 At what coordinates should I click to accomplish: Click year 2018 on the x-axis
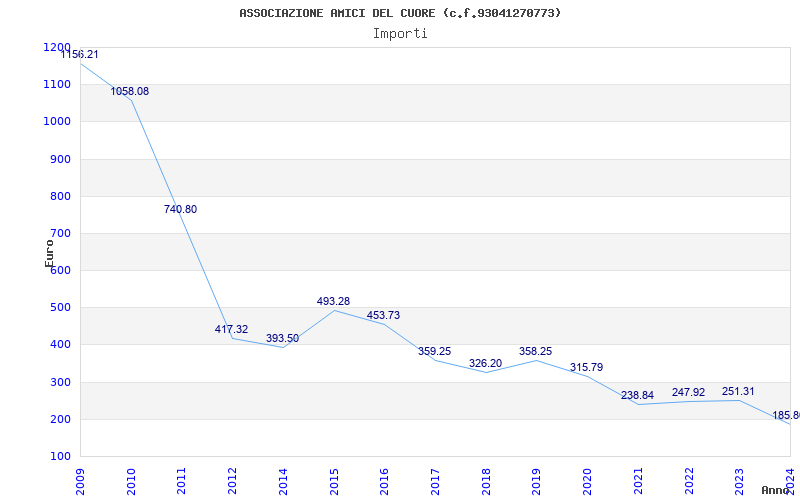[486, 482]
